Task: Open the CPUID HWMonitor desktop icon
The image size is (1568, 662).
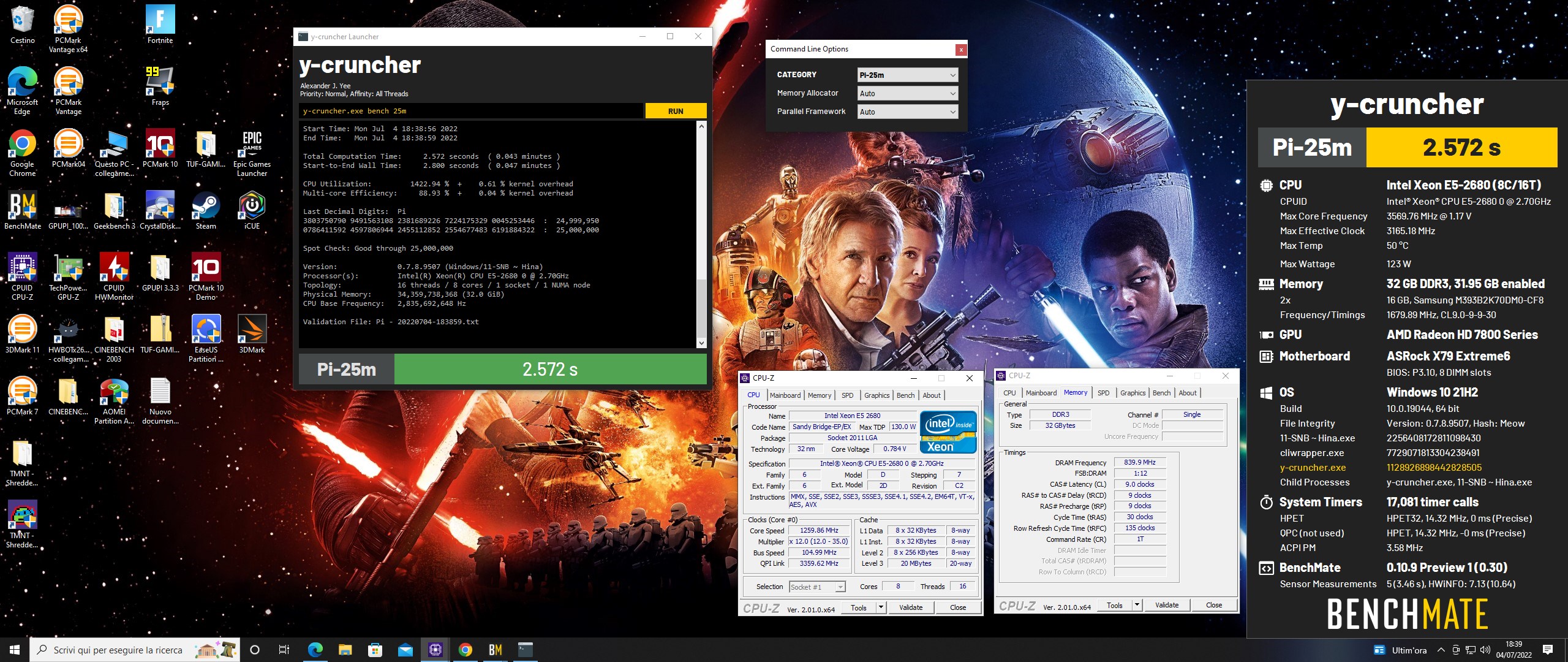Action: (x=114, y=276)
